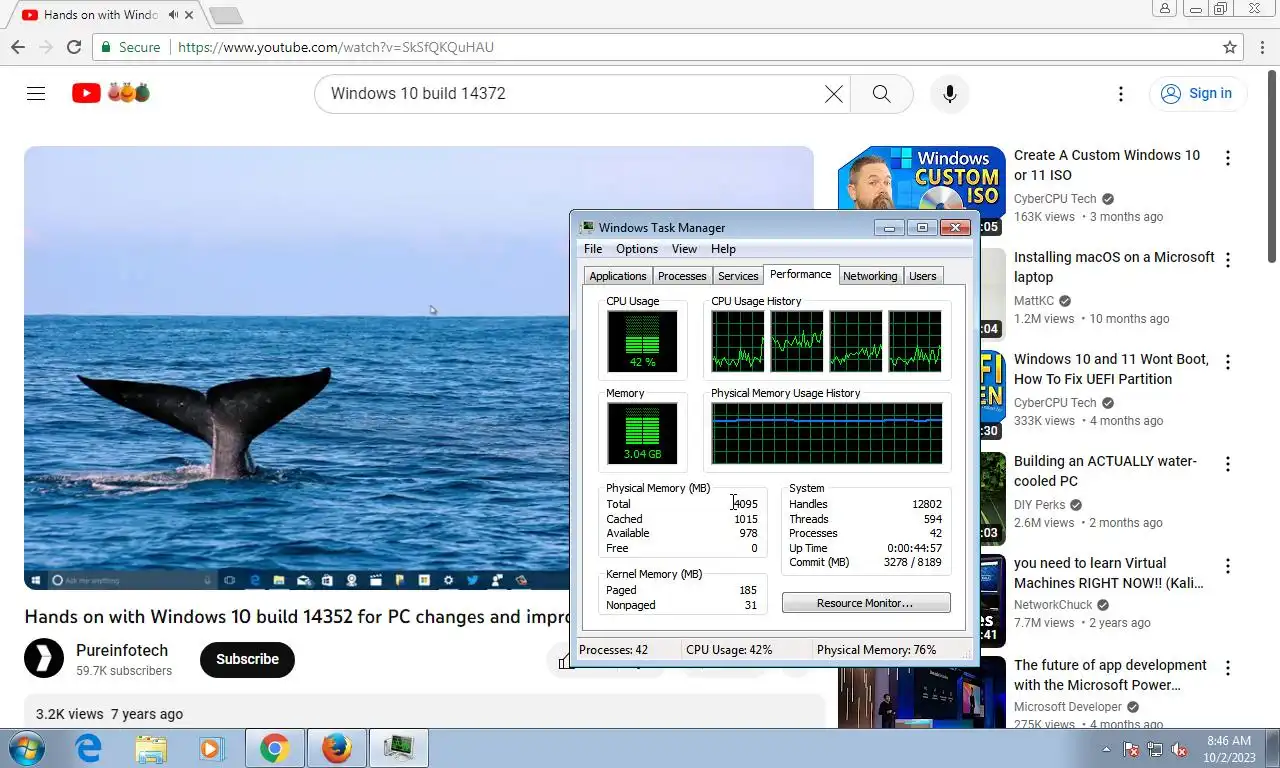Open options for 'Building an ACTUALLY water-cooled PC'

coord(1228,464)
